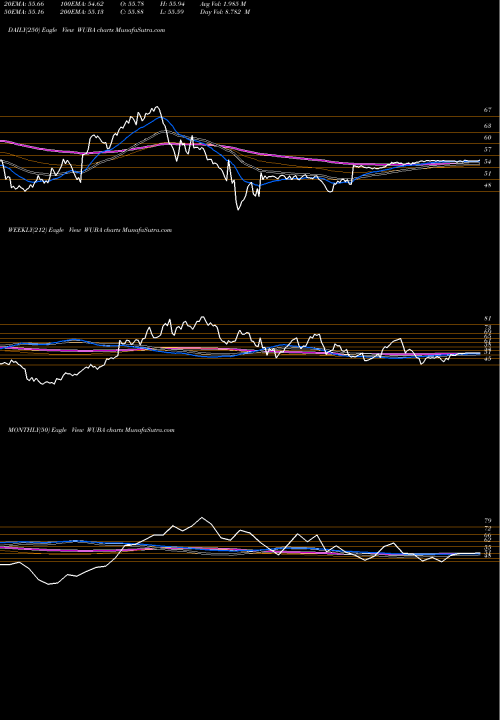This screenshot has height=720, width=500.
Task: Click the 48 price label on daily chart
Action: (487, 186)
